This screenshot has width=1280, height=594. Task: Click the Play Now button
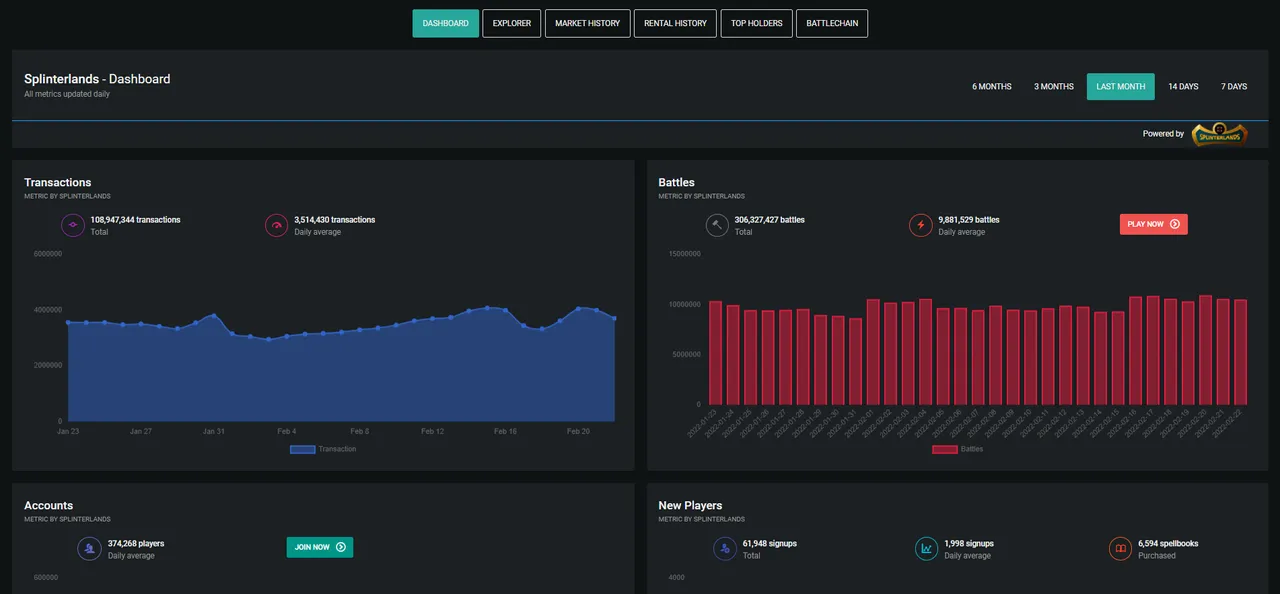click(1154, 224)
